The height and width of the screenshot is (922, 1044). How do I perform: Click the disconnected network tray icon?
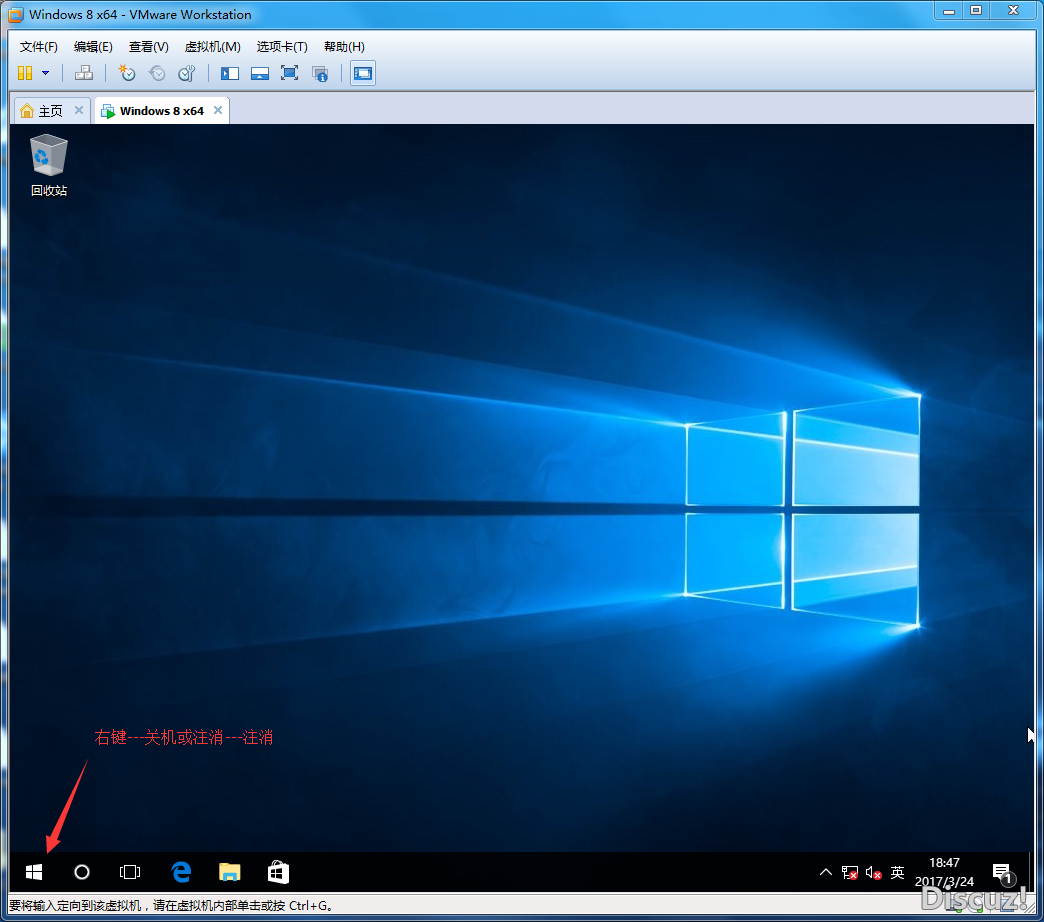point(850,872)
